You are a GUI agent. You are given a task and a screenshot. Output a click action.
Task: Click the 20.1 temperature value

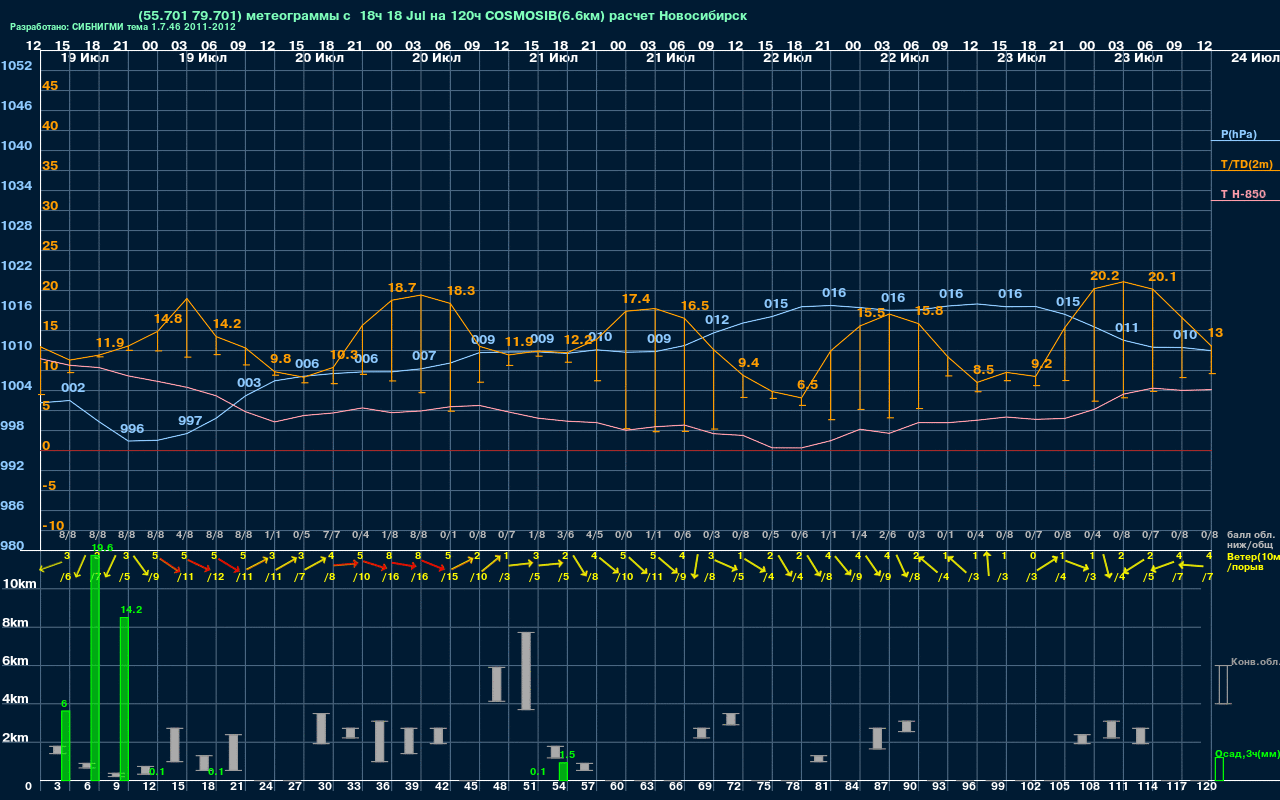[x=1162, y=277]
